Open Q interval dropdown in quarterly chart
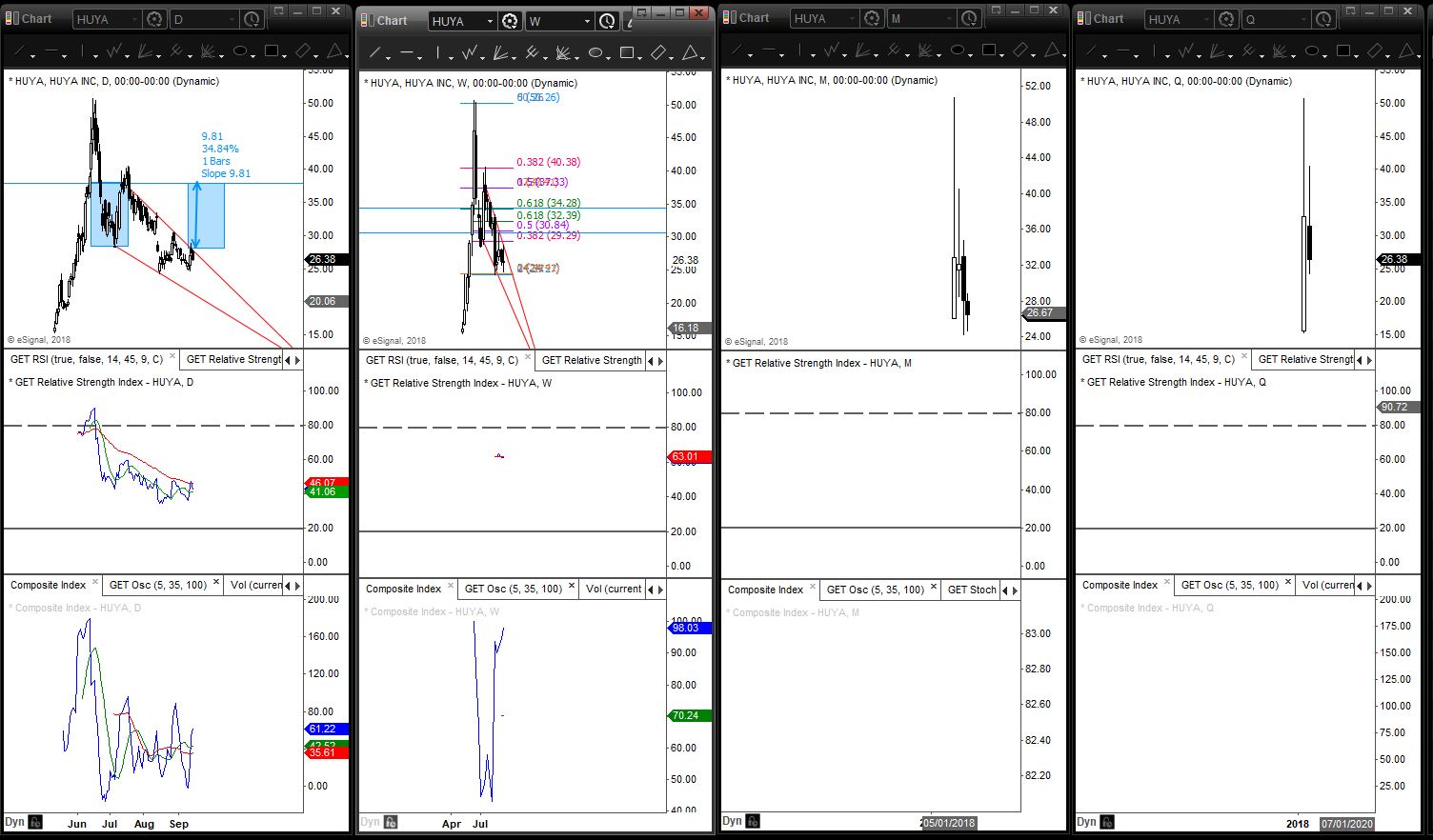Screen dimensions: 1433x840 [1276, 19]
